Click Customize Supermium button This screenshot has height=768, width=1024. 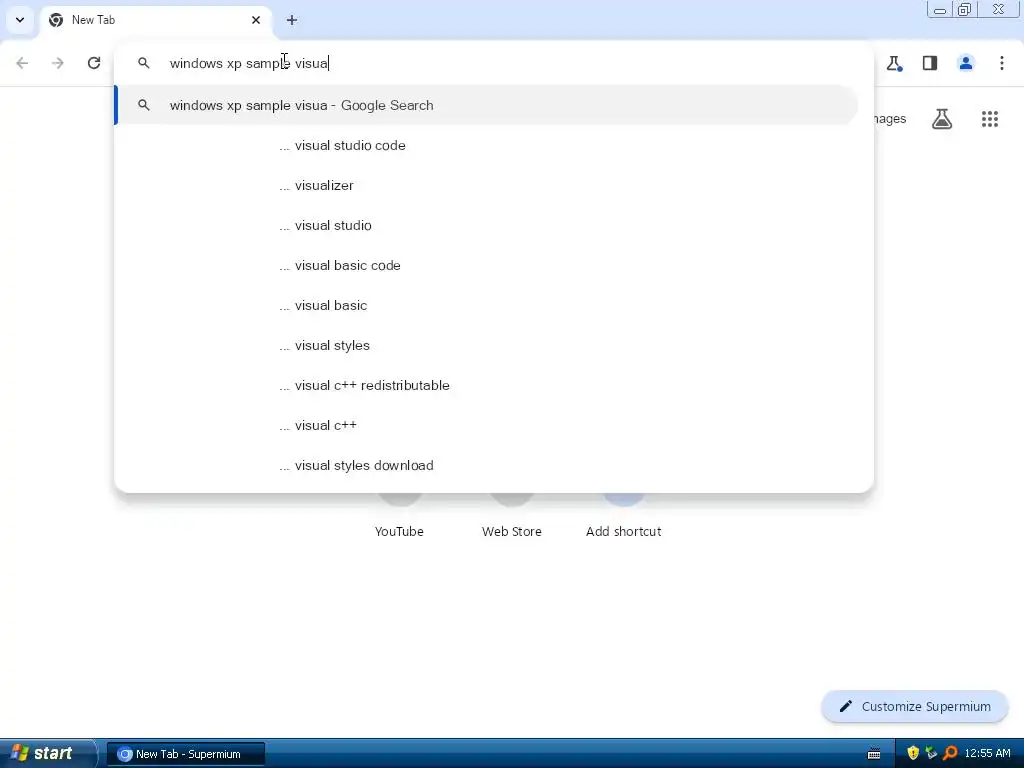915,707
